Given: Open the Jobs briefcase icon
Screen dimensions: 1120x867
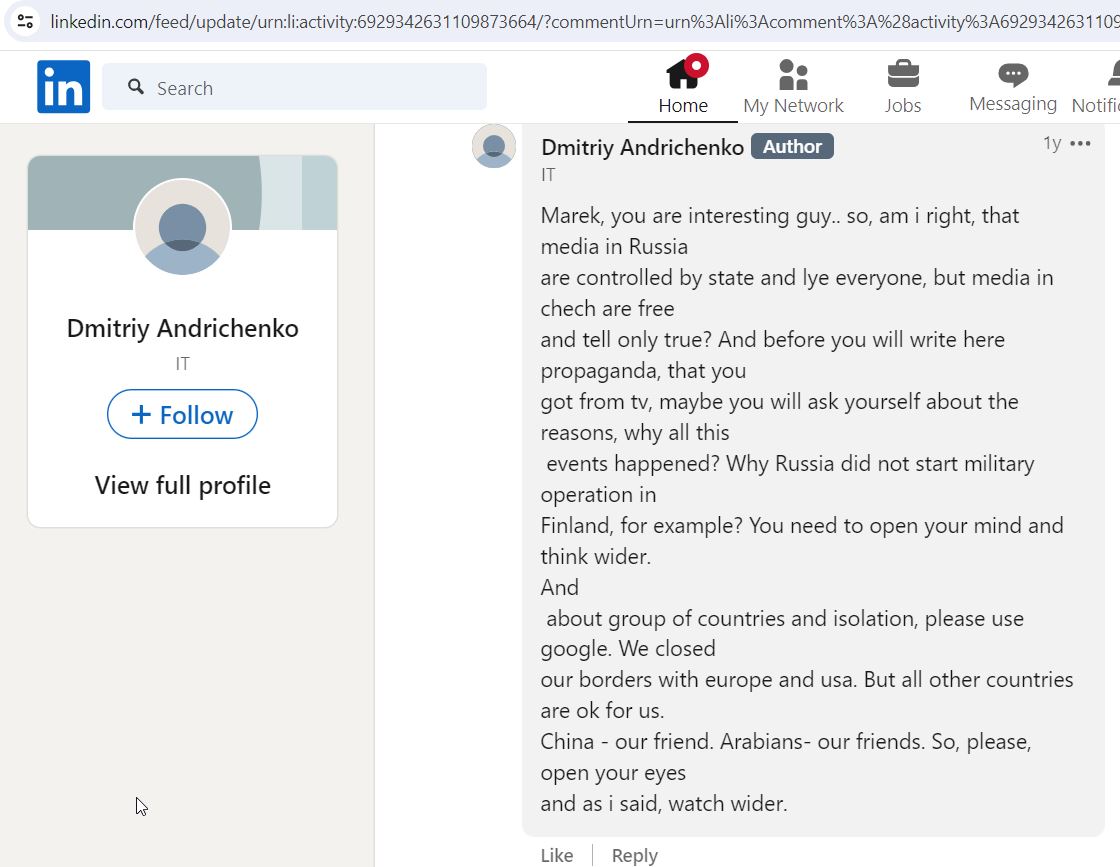Looking at the screenshot, I should [x=903, y=74].
